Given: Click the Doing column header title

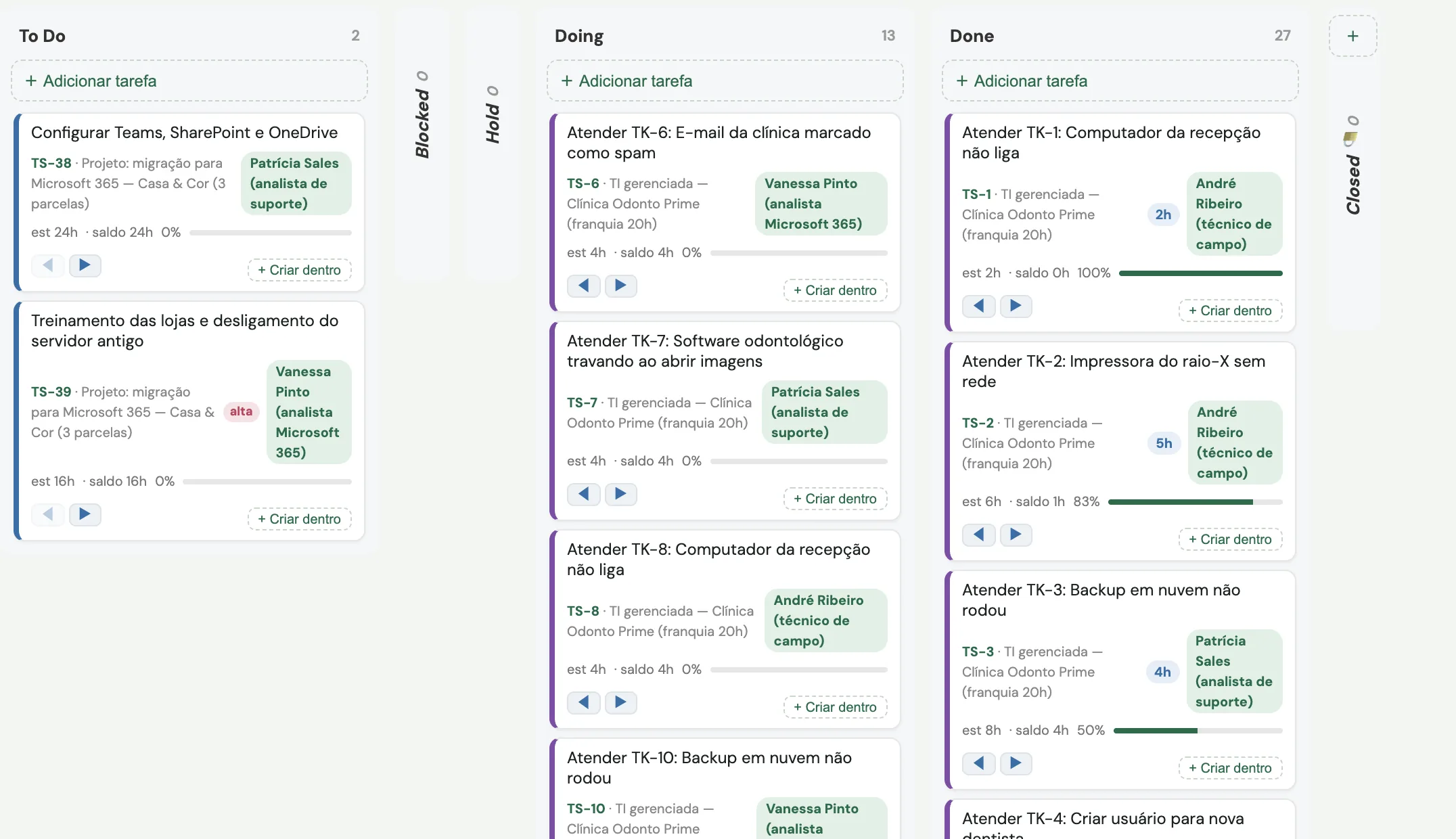Looking at the screenshot, I should pos(579,36).
